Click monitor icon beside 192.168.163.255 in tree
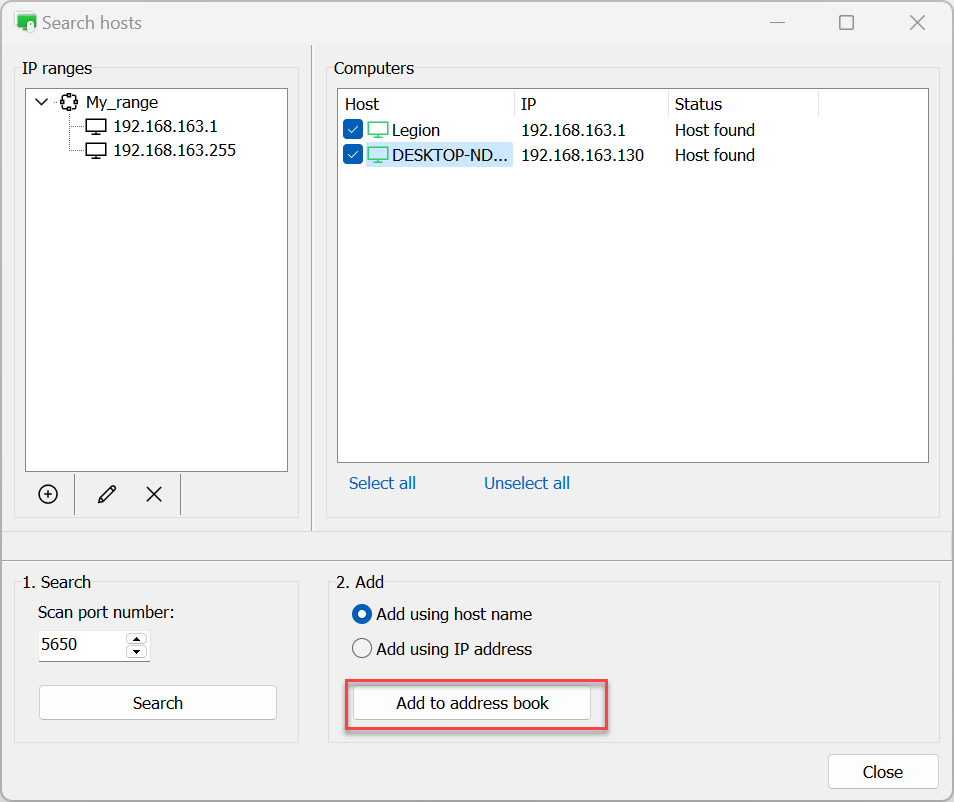Image resolution: width=954 pixels, height=802 pixels. pos(96,150)
